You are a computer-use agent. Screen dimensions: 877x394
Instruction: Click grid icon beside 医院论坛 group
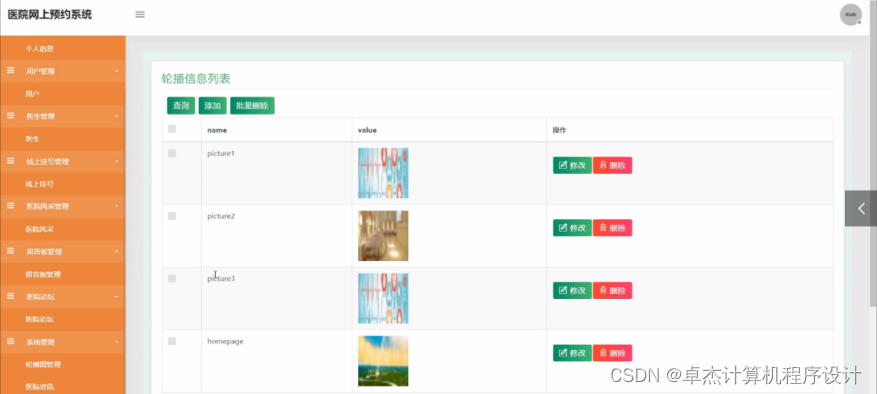point(11,296)
